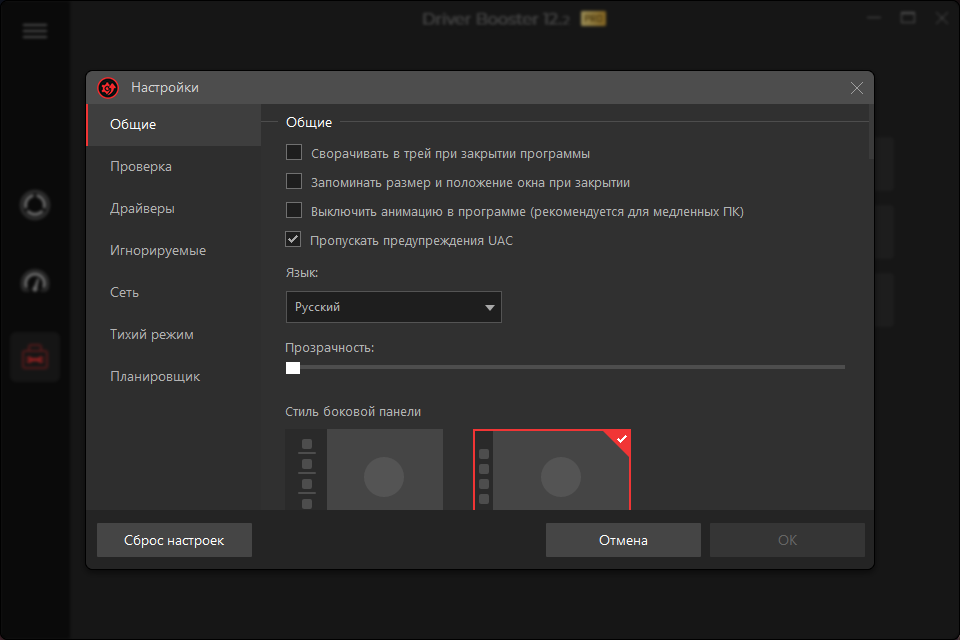Open the Русский language dropdown

(394, 307)
